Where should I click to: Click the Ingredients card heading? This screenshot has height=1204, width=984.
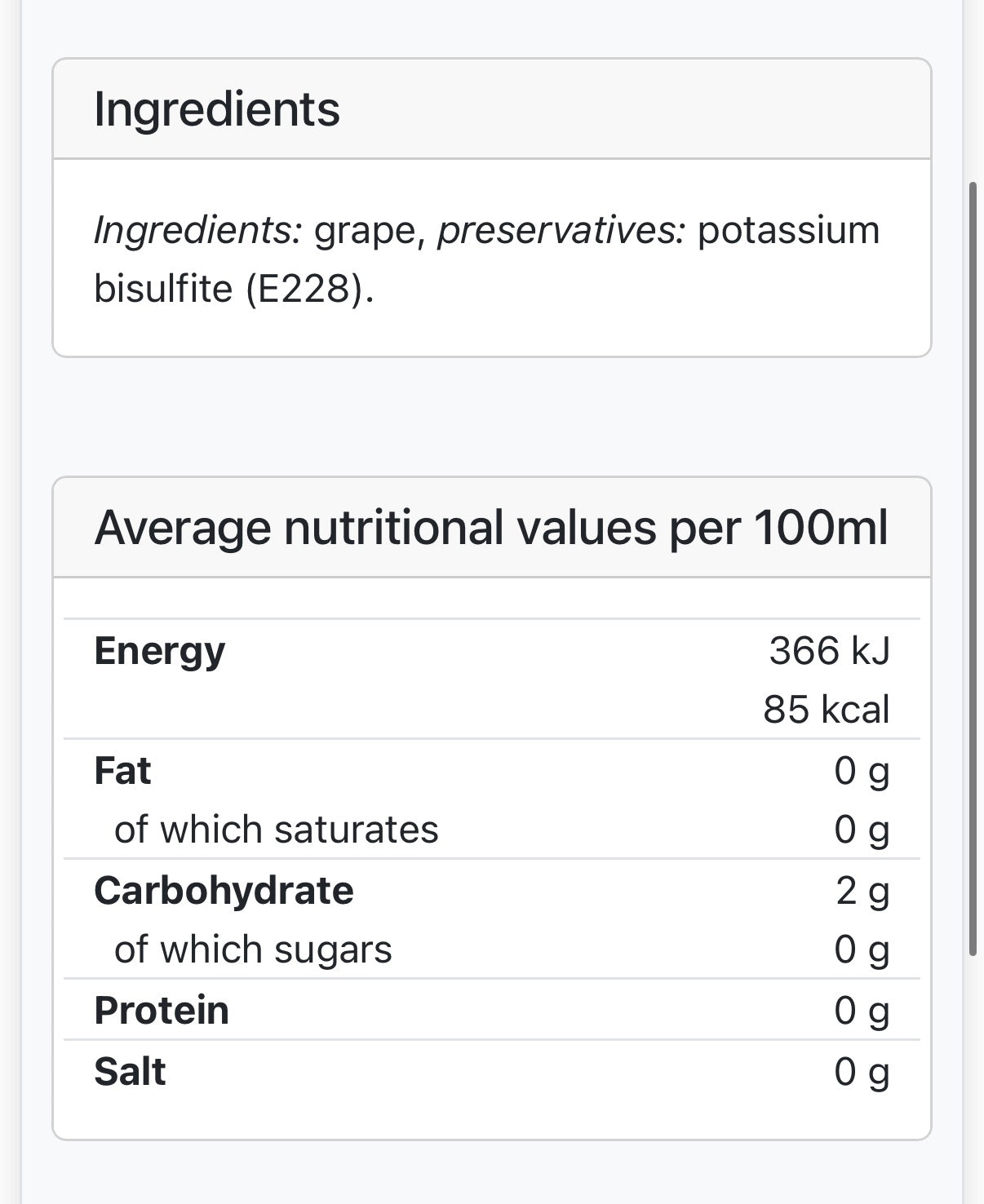[x=217, y=109]
